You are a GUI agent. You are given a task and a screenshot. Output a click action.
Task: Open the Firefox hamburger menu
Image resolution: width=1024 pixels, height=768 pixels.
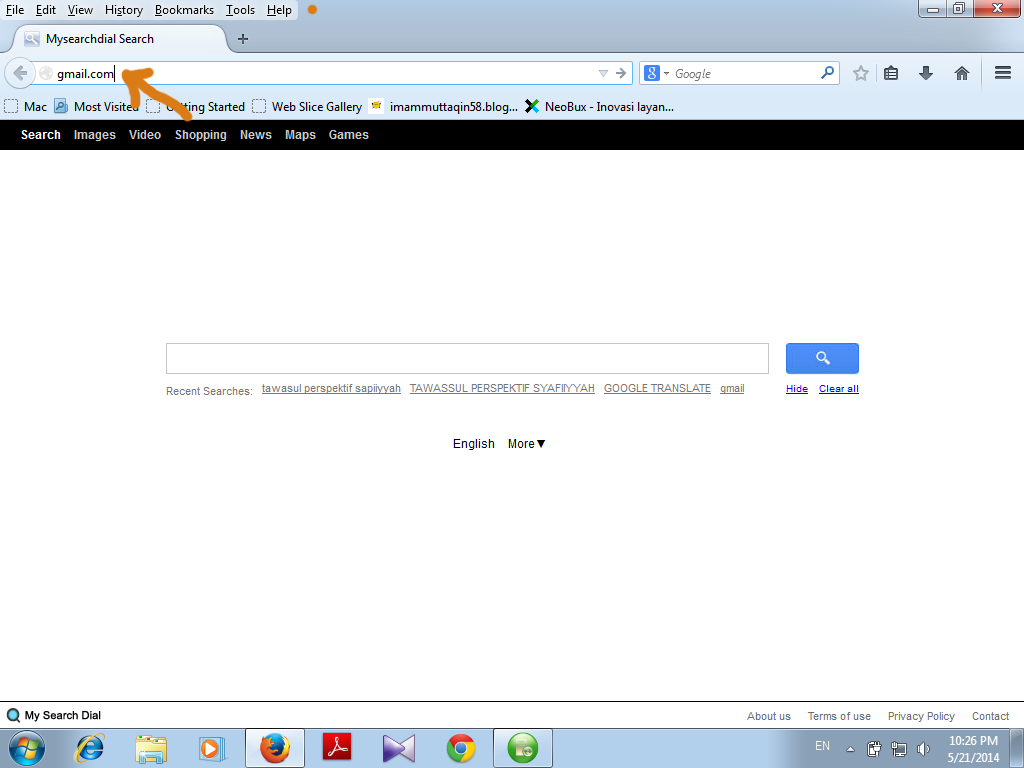1001,72
